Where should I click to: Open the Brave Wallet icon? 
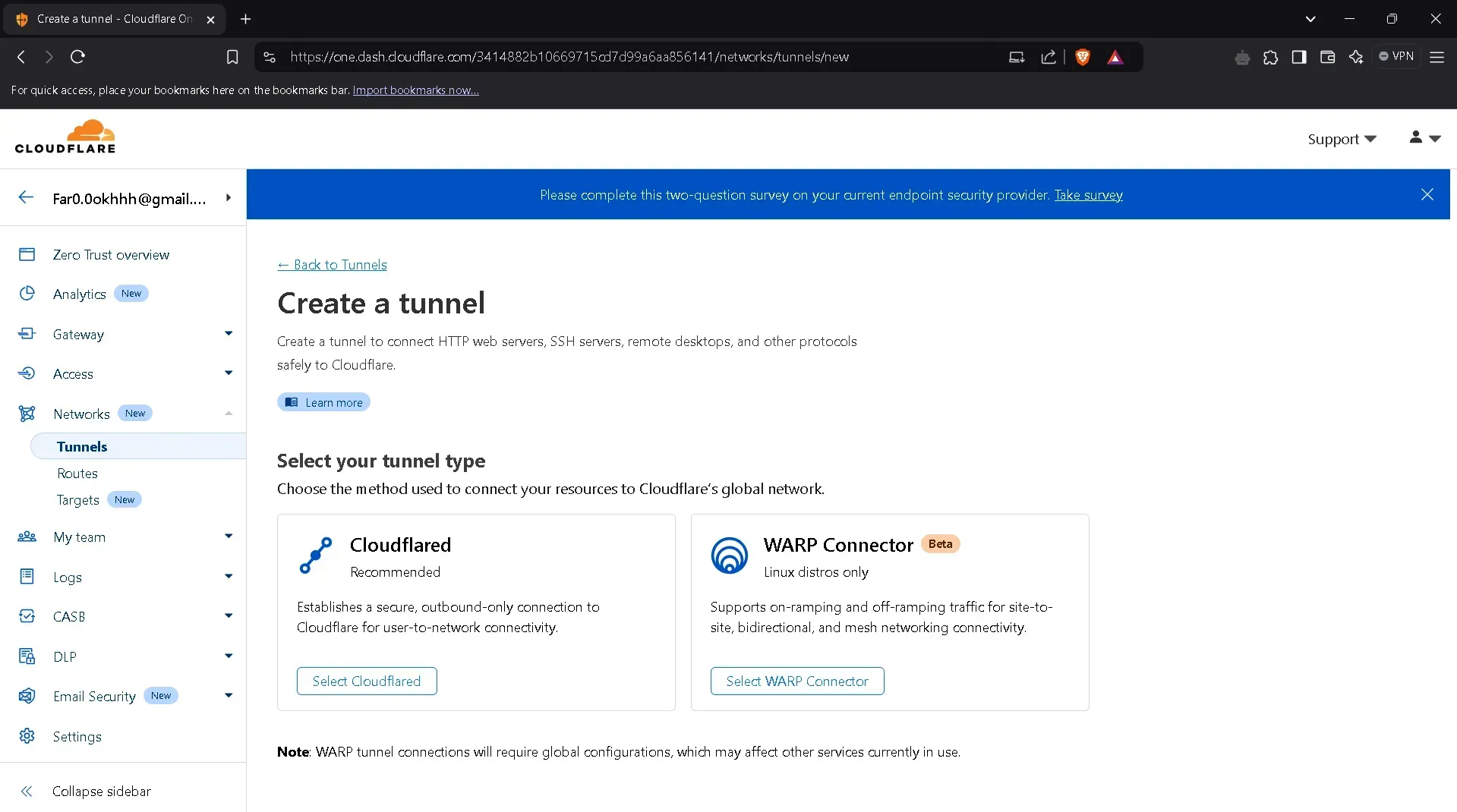coord(1328,57)
